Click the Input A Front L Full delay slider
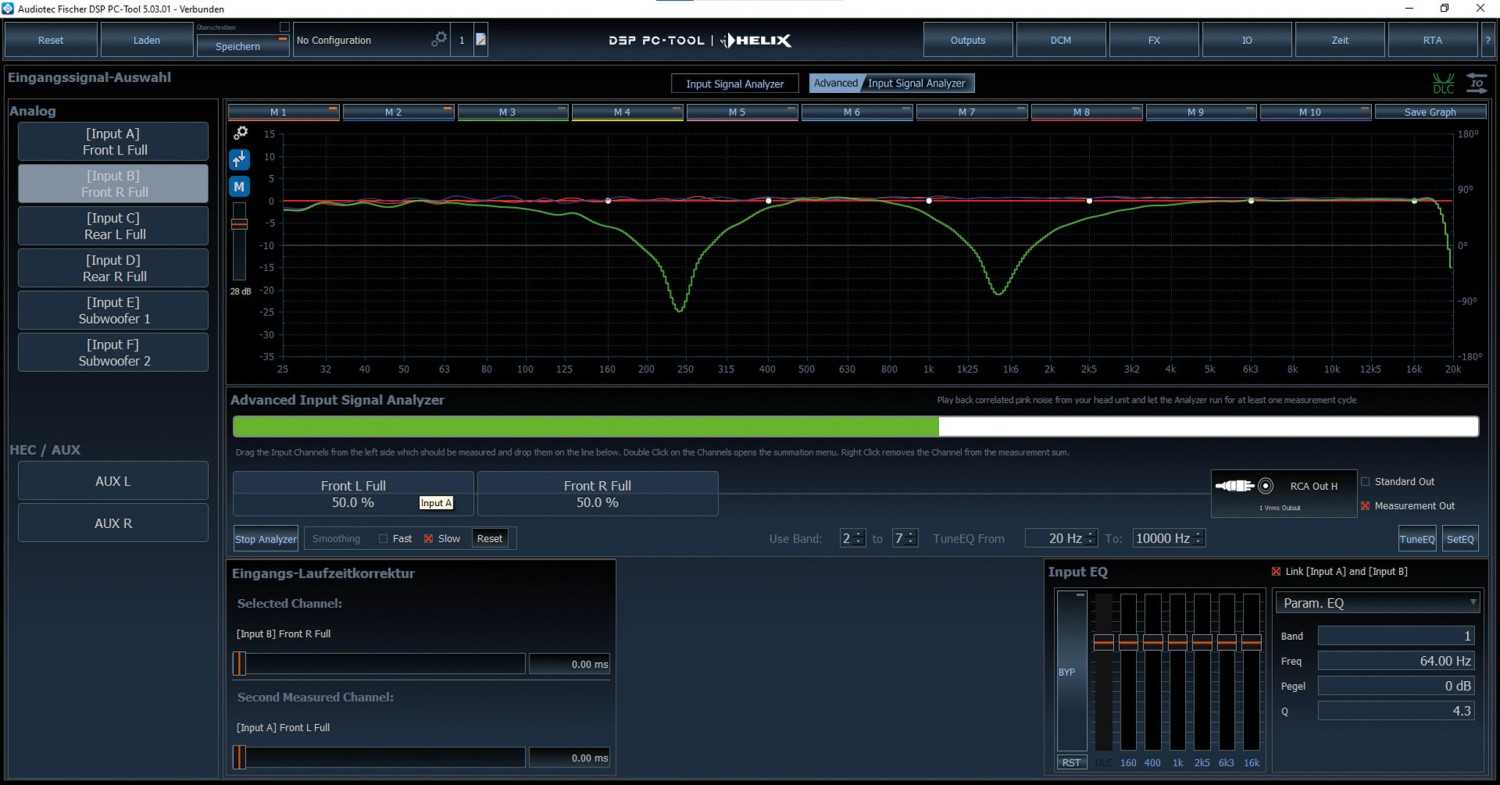 379,758
